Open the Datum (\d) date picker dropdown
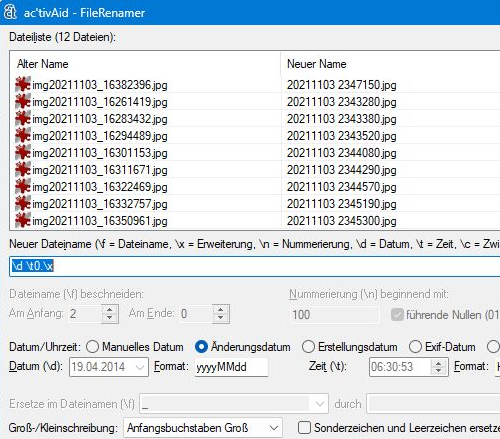Screen dimensions: 500x439 click(140, 367)
